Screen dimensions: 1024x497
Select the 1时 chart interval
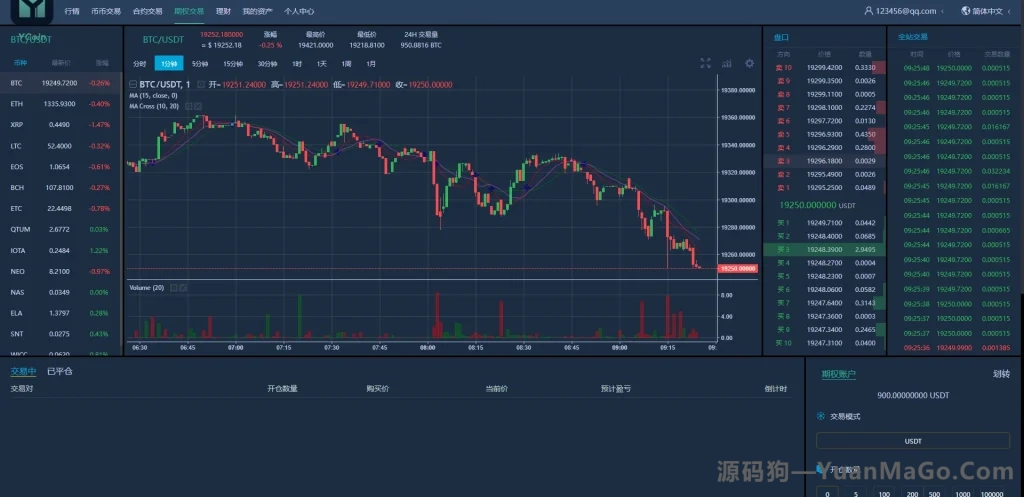pos(297,64)
